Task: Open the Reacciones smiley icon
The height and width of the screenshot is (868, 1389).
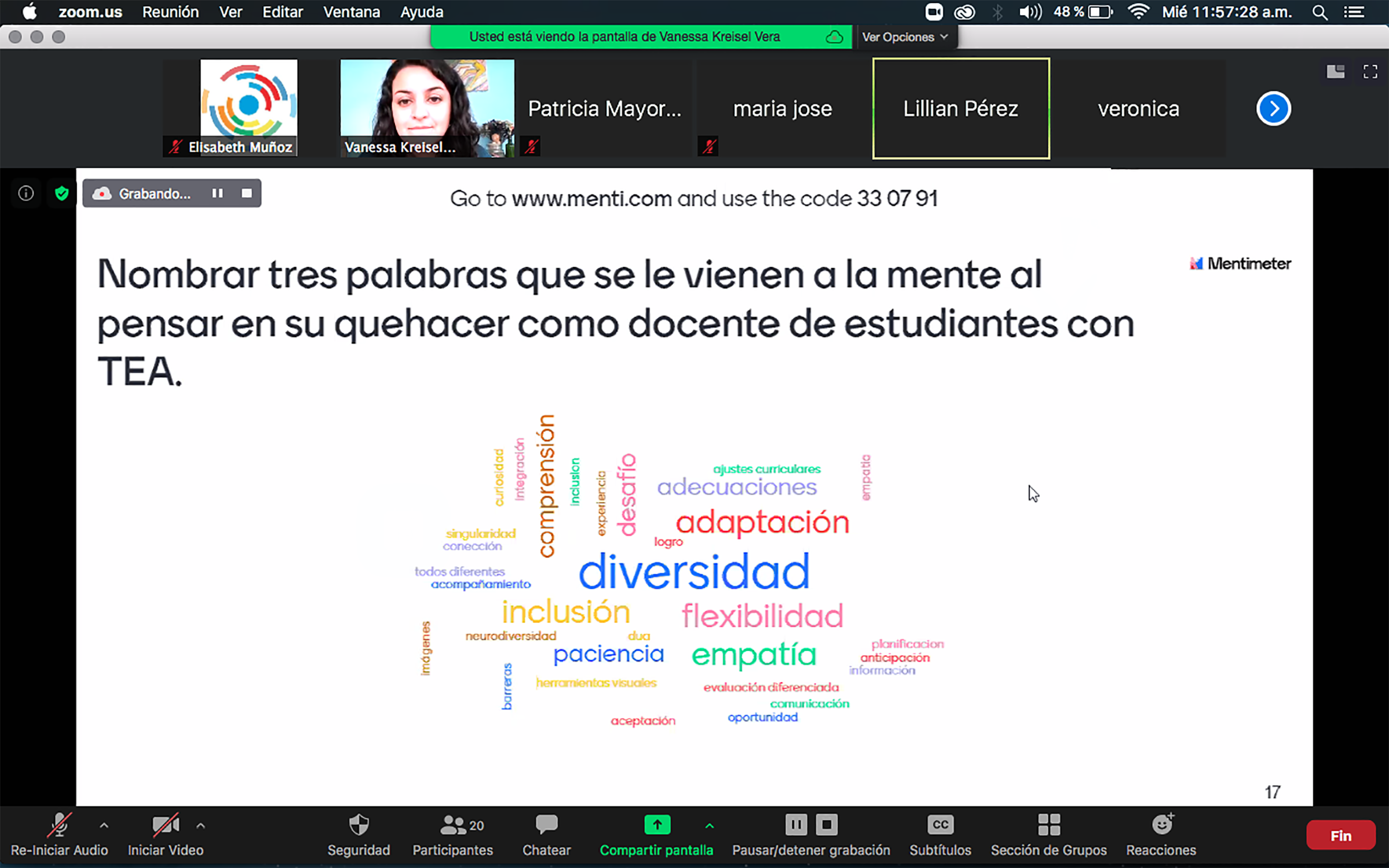Action: point(1161,826)
